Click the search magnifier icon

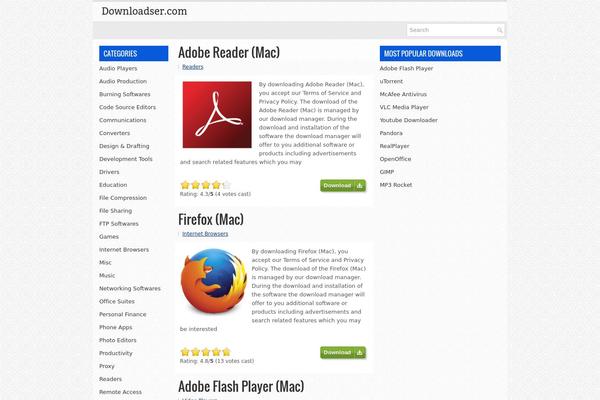499,30
